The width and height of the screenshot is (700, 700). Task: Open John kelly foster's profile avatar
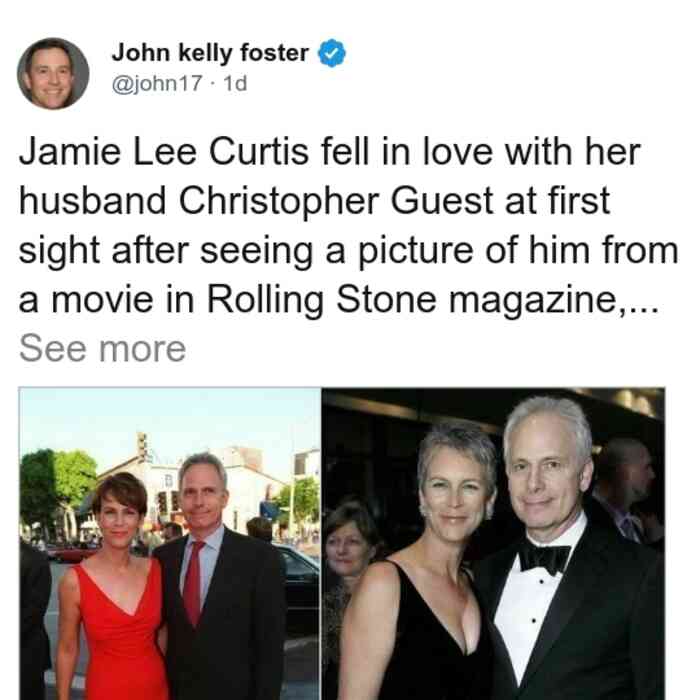tap(53, 74)
